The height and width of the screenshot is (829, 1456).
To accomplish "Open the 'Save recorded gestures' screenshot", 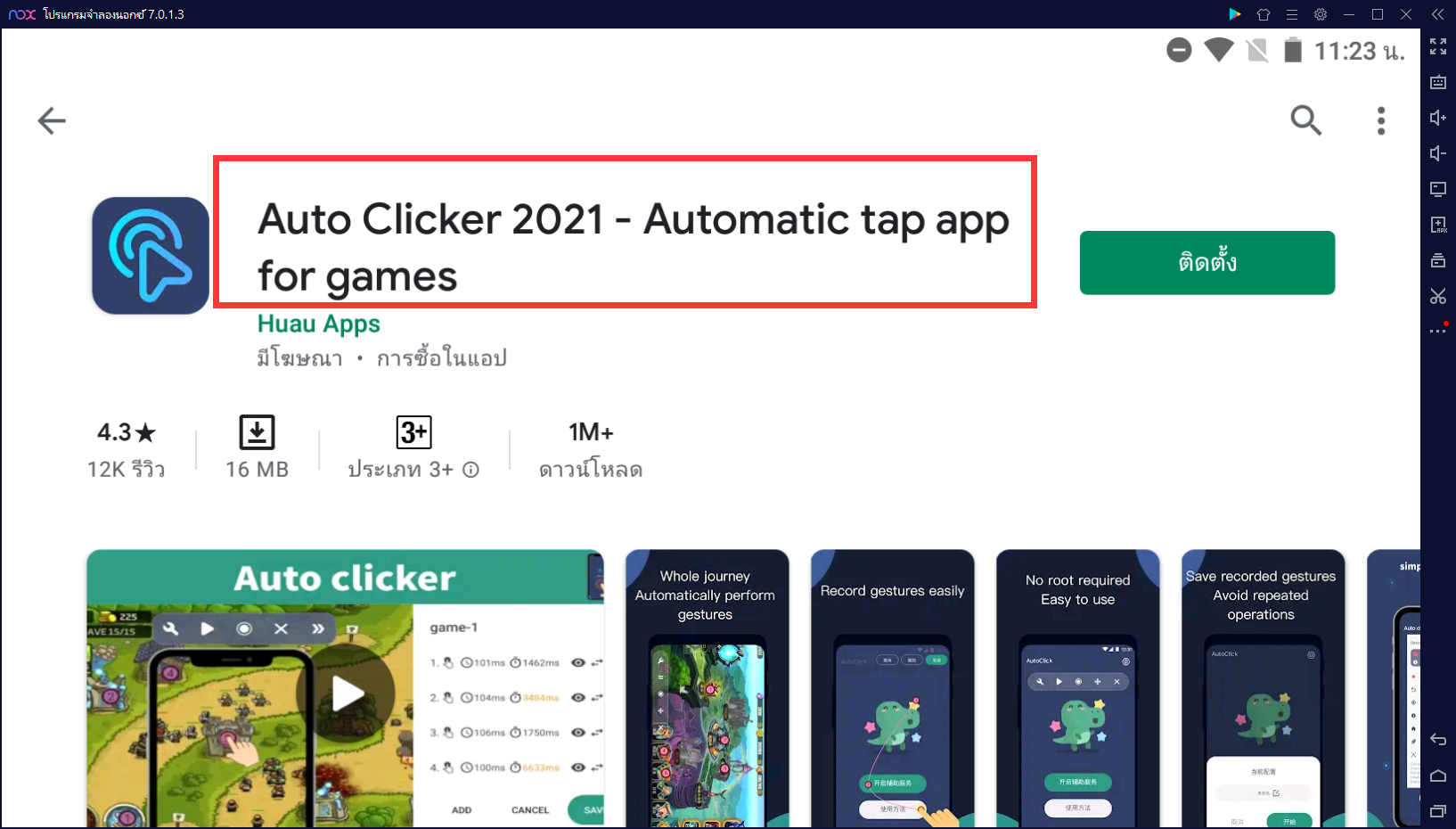I will (1263, 688).
